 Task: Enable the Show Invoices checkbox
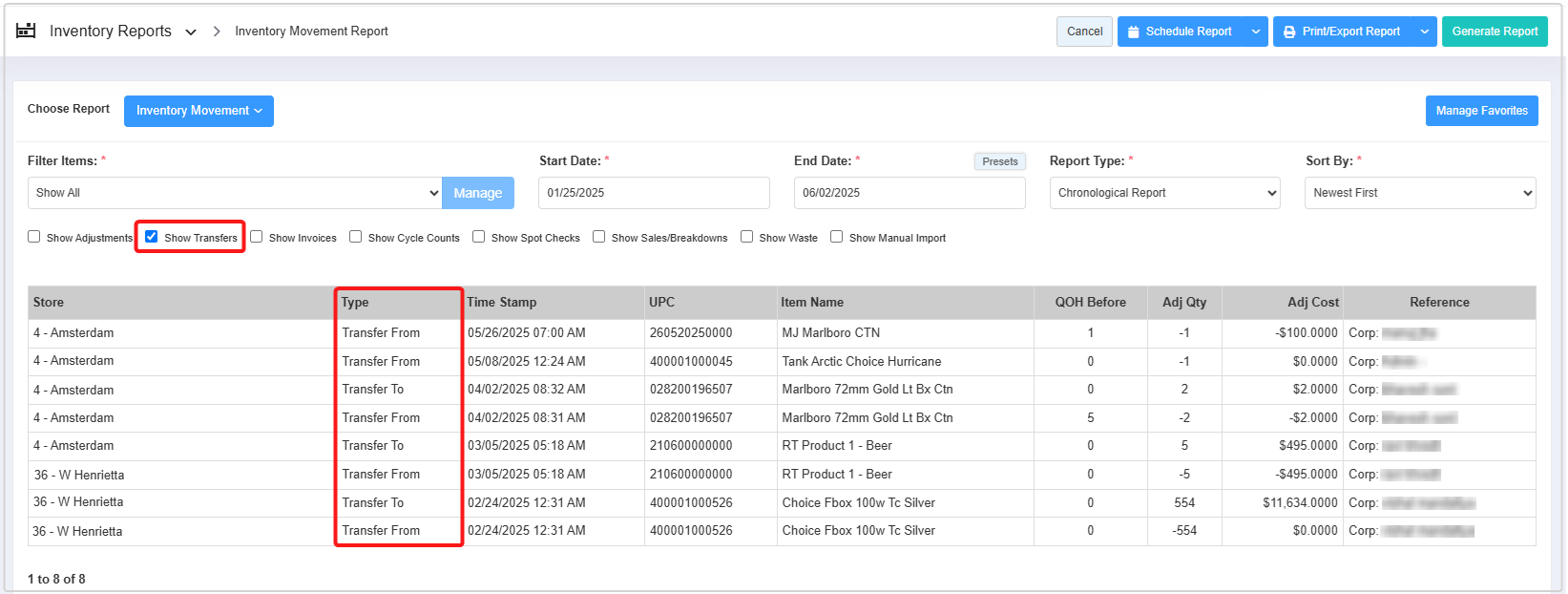coord(257,237)
